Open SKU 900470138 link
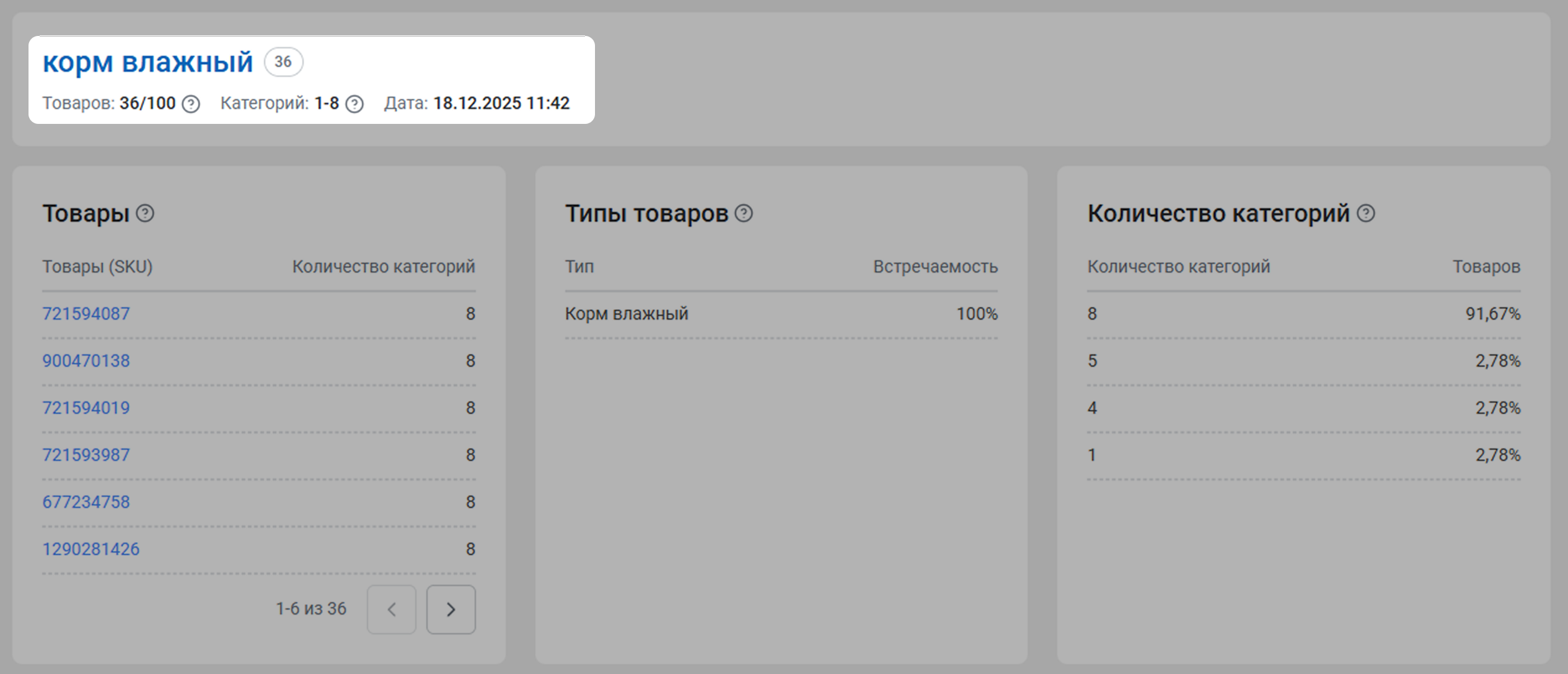The height and width of the screenshot is (674, 1568). (86, 361)
